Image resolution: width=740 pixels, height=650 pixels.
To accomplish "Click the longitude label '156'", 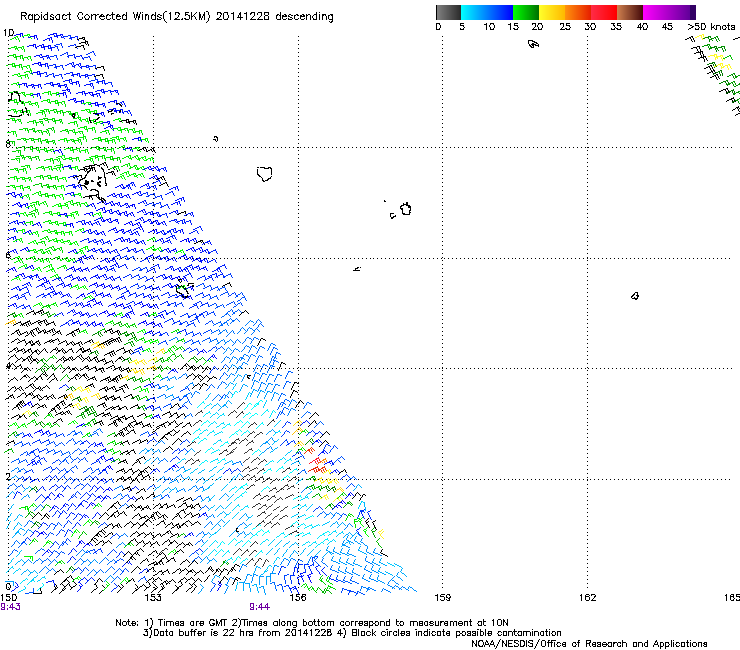I will click(298, 598).
